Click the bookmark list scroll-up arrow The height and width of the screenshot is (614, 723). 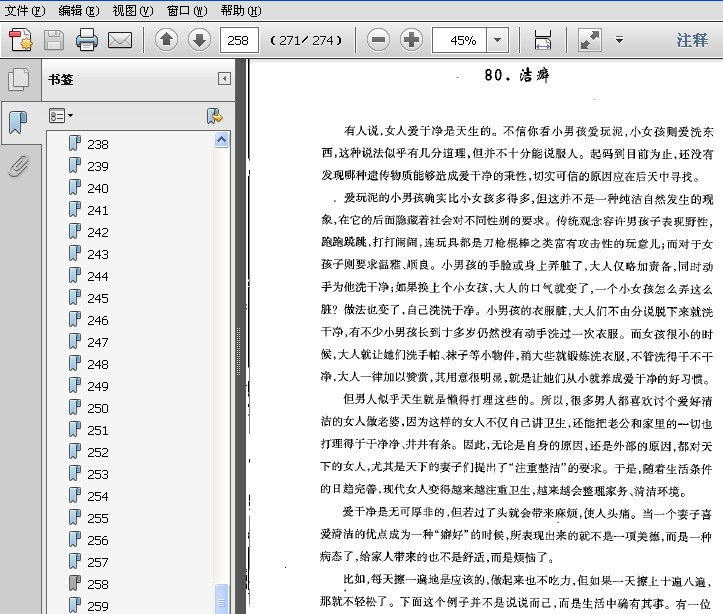tap(222, 140)
